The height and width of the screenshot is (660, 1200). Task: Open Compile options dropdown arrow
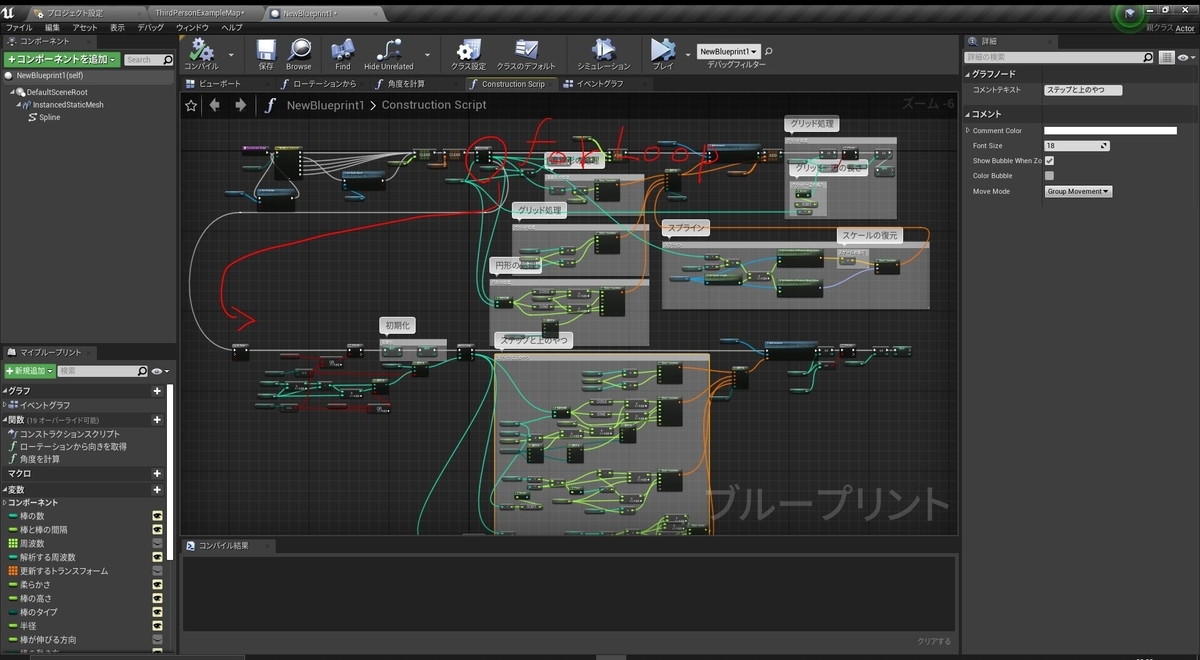tap(231, 55)
